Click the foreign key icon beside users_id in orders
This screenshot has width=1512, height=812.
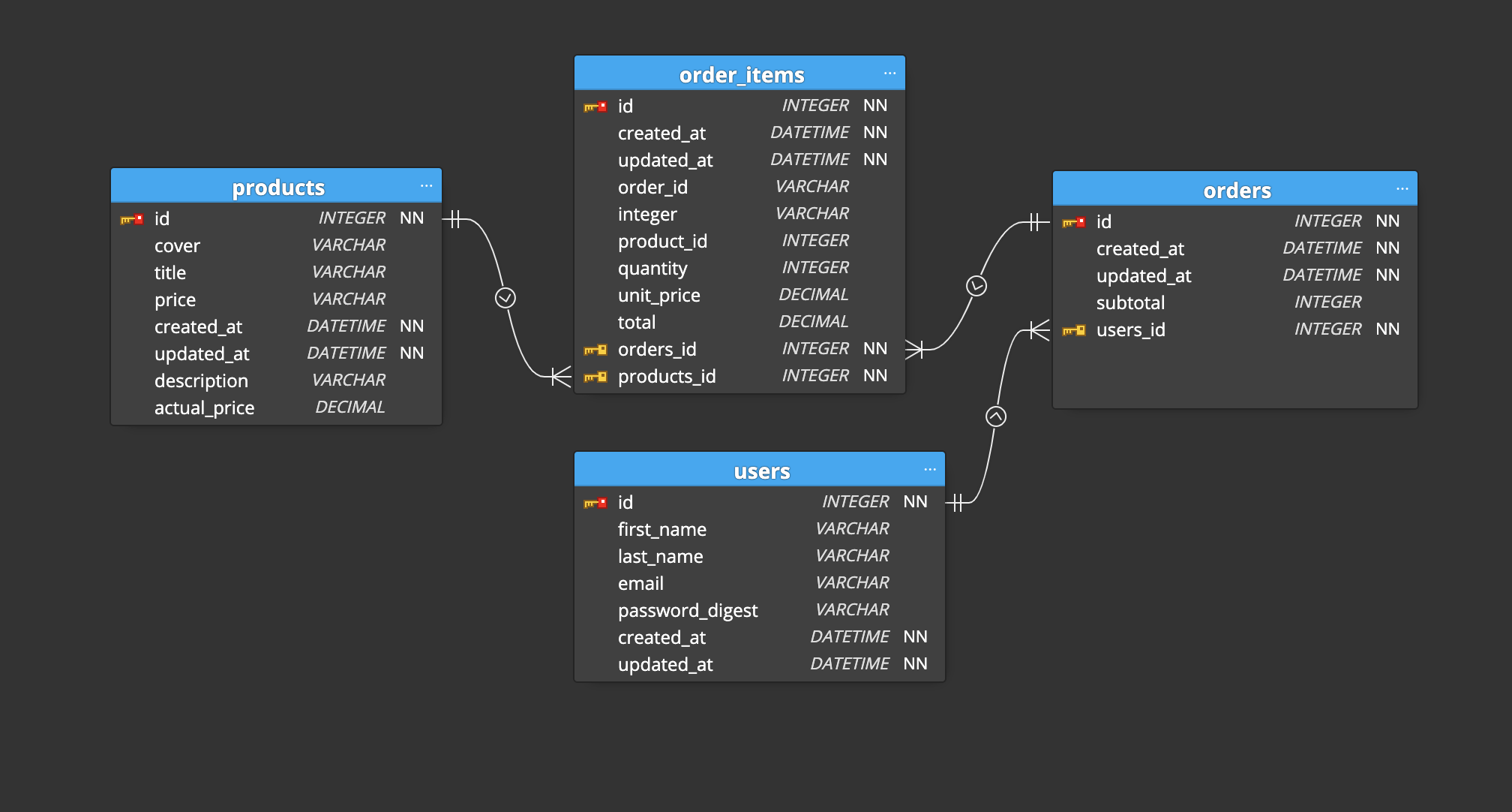1072,329
